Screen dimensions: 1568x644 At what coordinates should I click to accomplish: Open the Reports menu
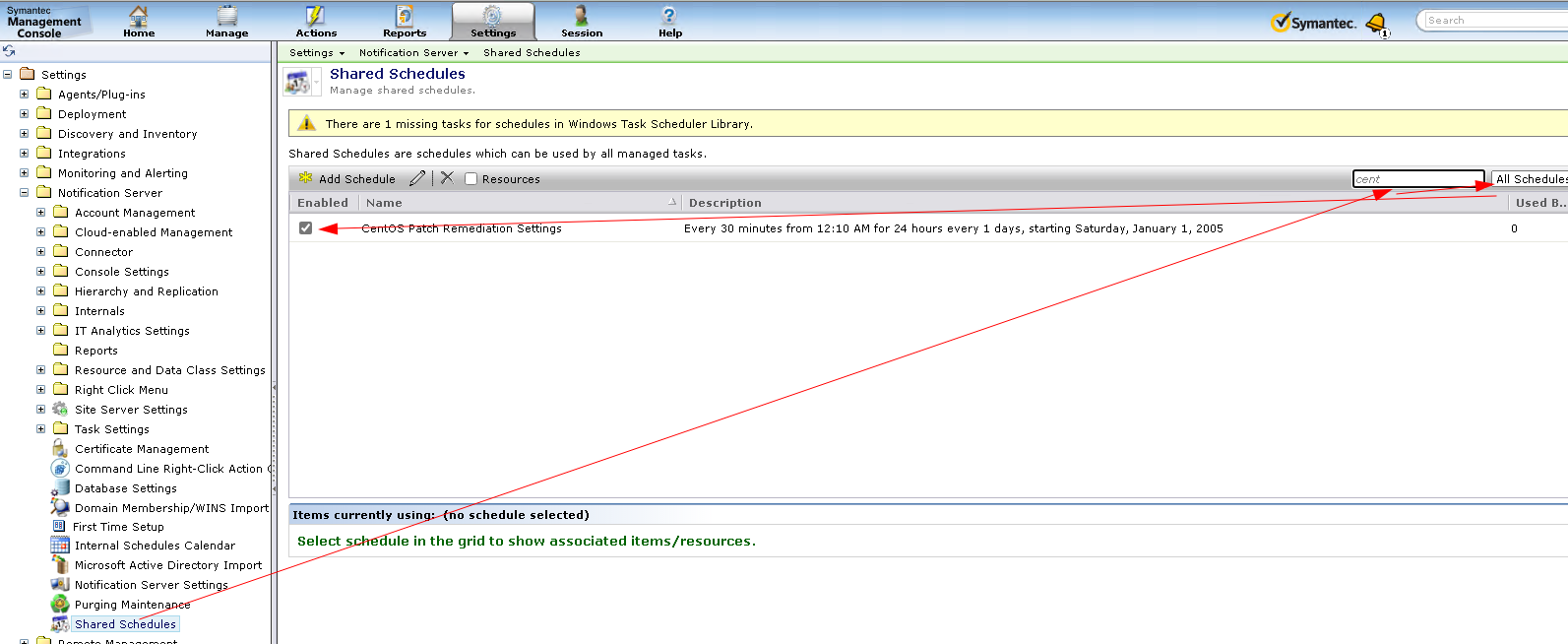(405, 22)
